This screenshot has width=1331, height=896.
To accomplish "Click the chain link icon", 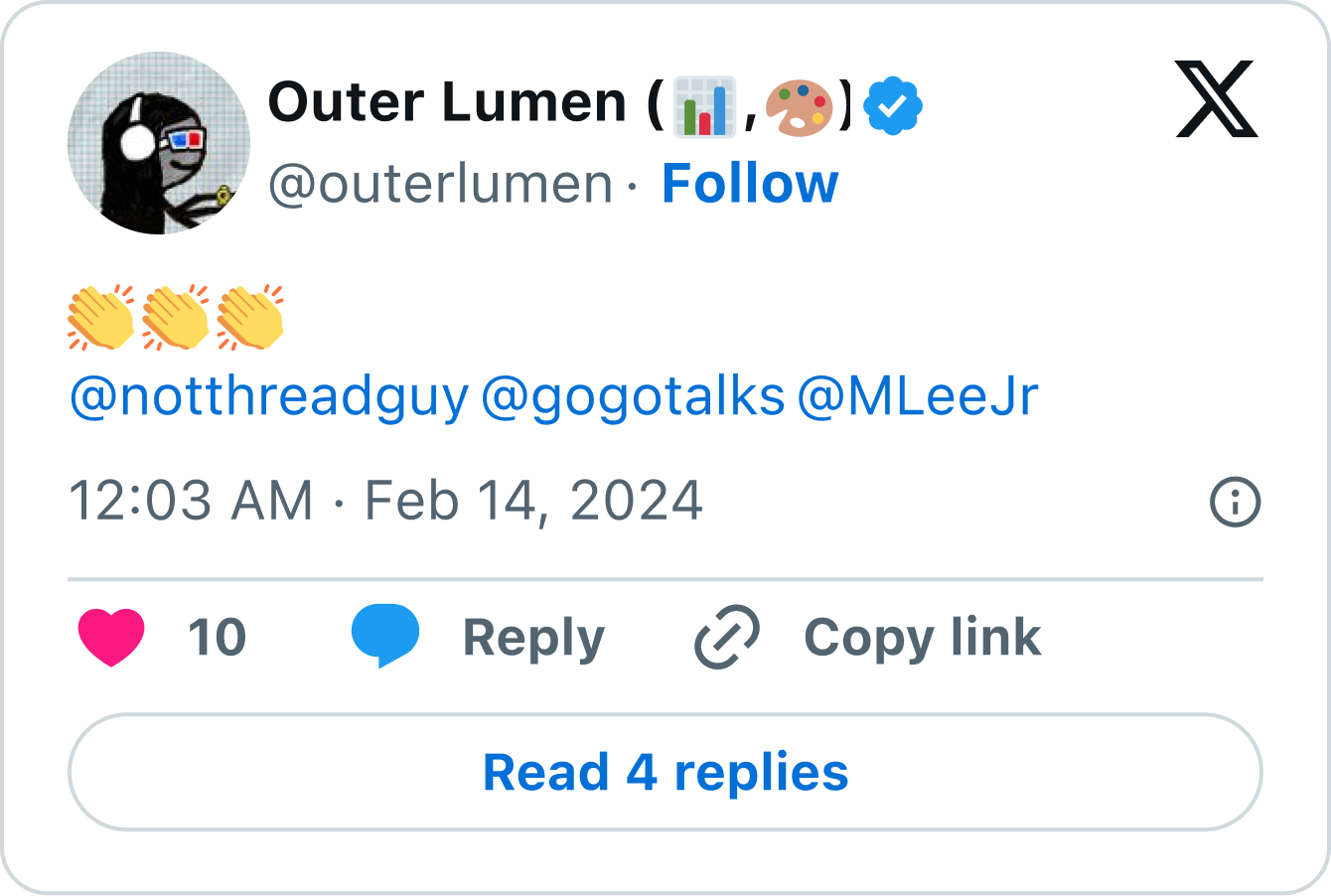I will [727, 637].
